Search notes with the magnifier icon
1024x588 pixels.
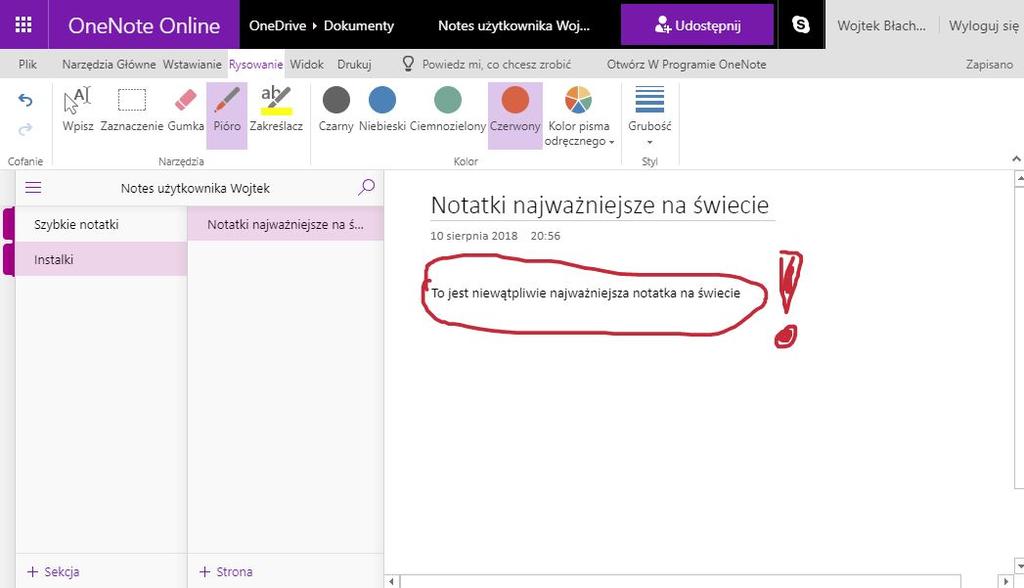[366, 188]
